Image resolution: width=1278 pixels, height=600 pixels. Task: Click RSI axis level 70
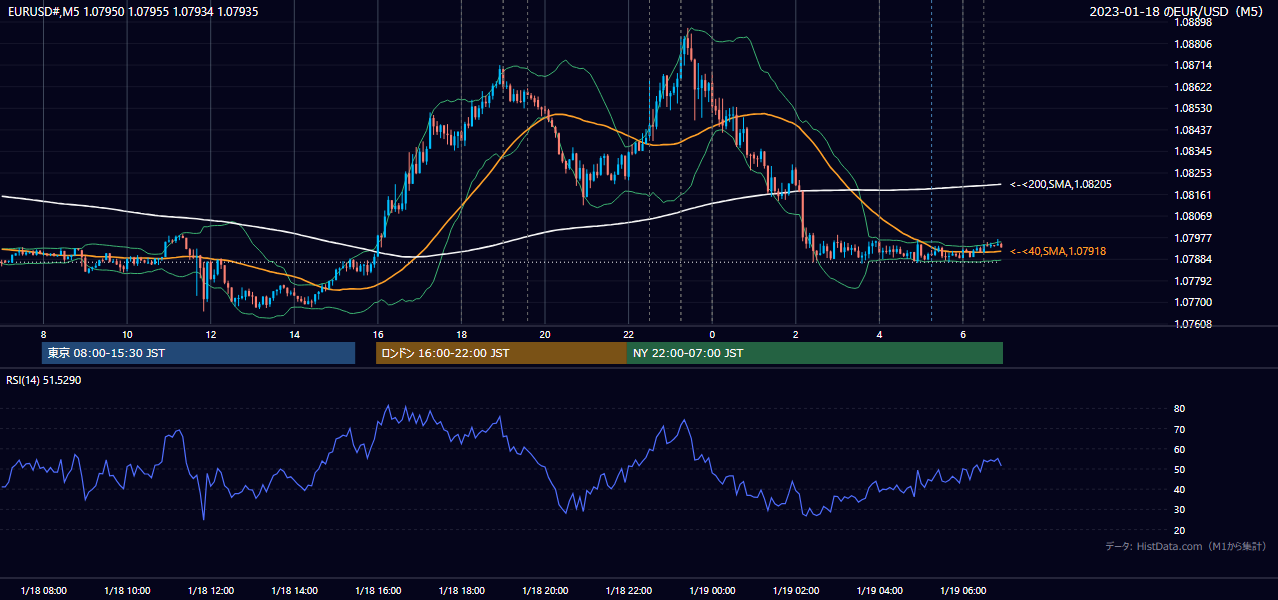(x=1179, y=429)
